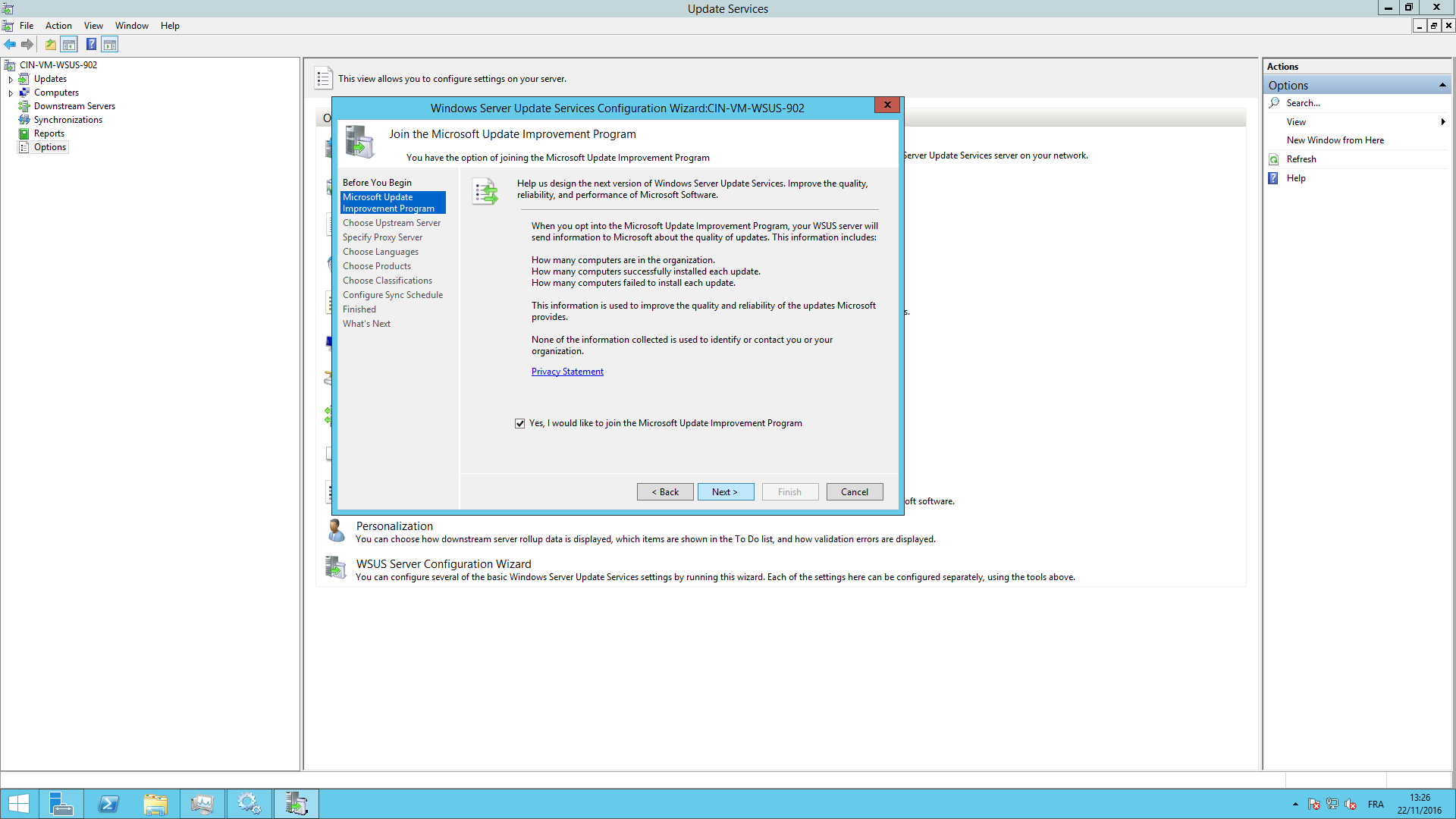Expand the Updates tree node
The height and width of the screenshot is (819, 1456).
pos(11,79)
